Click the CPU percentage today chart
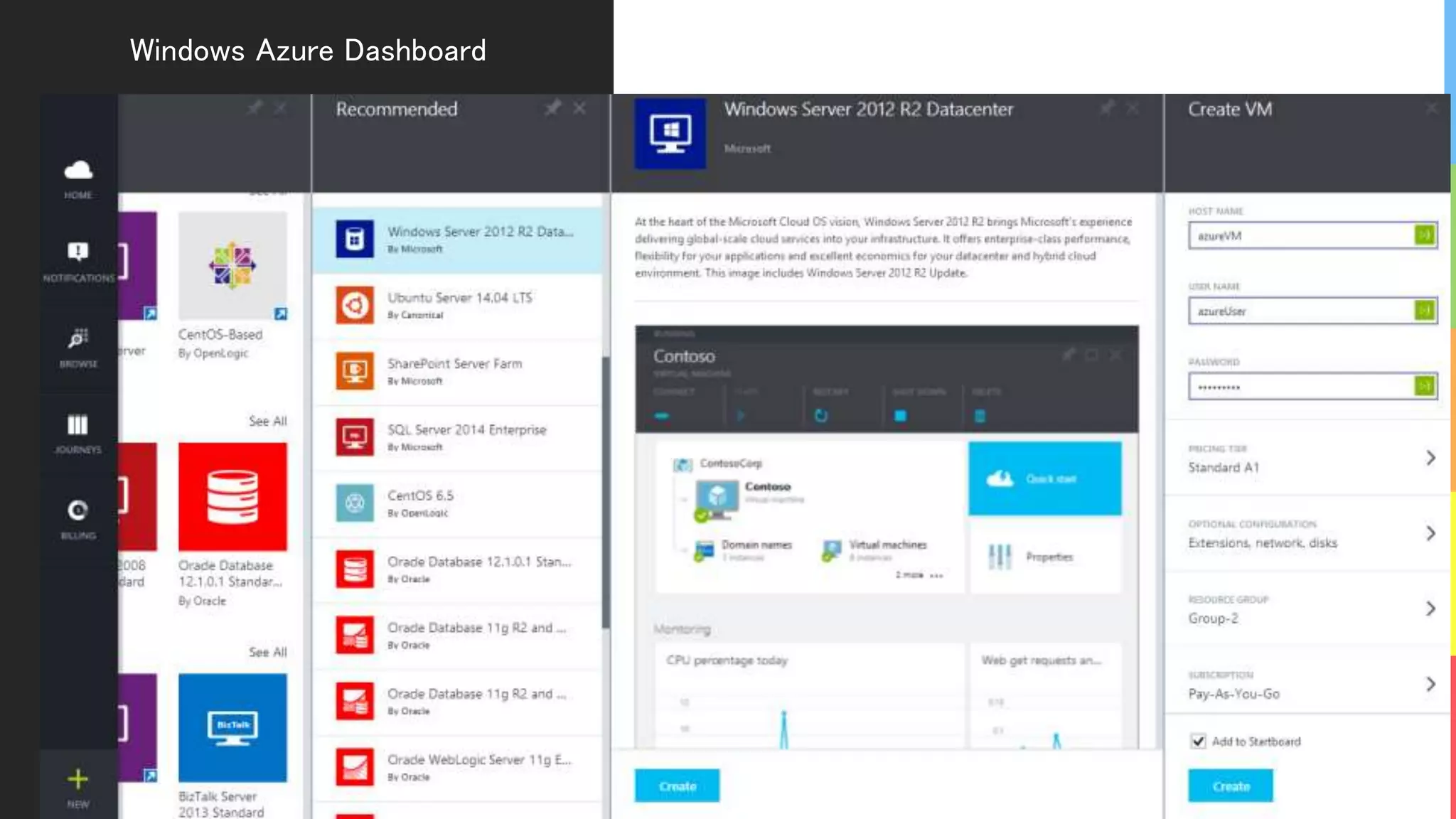This screenshot has height=819, width=1456. tap(810, 696)
